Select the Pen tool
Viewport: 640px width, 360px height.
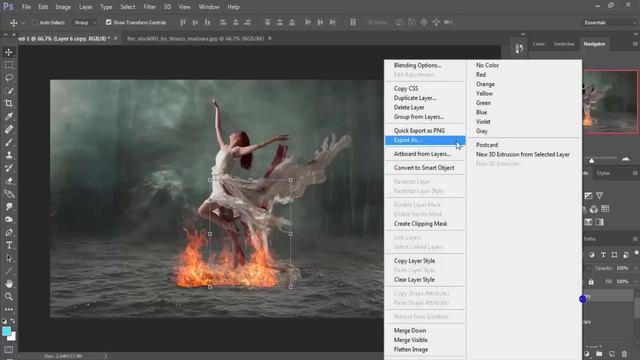tap(9, 233)
